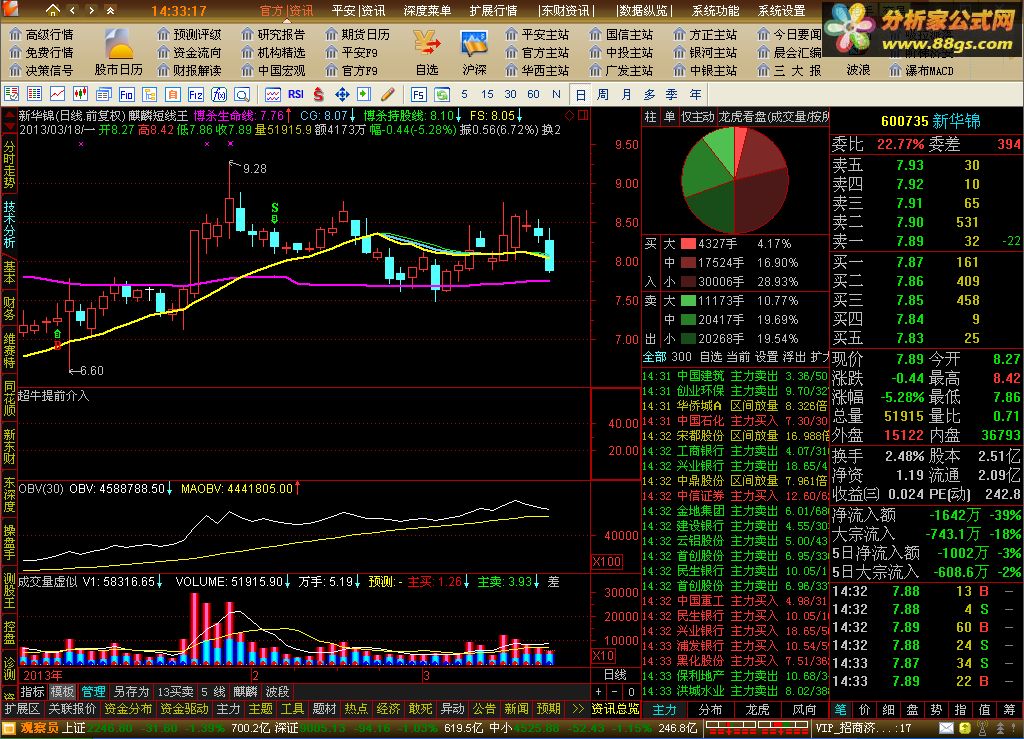Viewport: 1024px width, 739px height.
Task: Collapse the chart with the red corner arrows
Action: [x=9, y=121]
